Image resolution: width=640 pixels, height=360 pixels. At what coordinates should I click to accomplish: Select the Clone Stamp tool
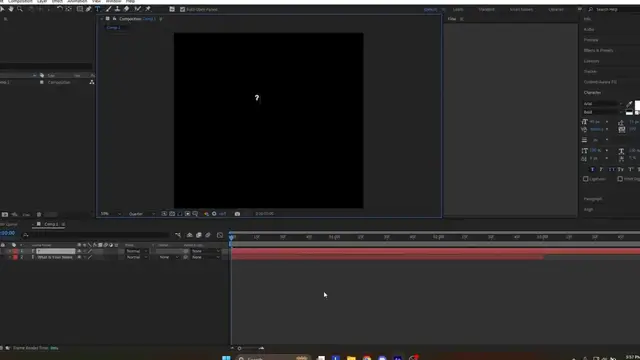click(x=118, y=9)
